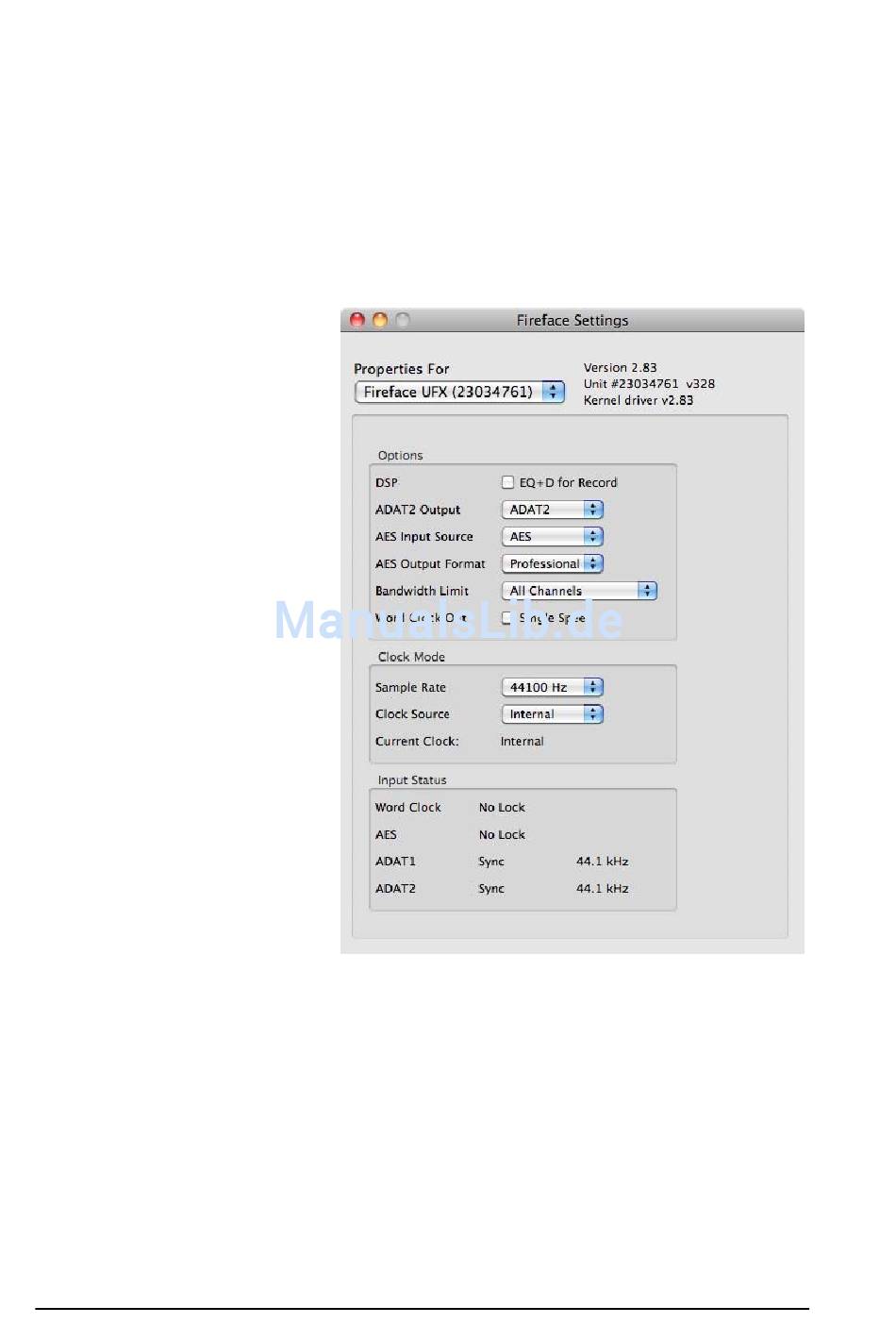Viewport: 896px width, 1340px height.
Task: Open the AES Input Source dropdown
Action: click(552, 536)
